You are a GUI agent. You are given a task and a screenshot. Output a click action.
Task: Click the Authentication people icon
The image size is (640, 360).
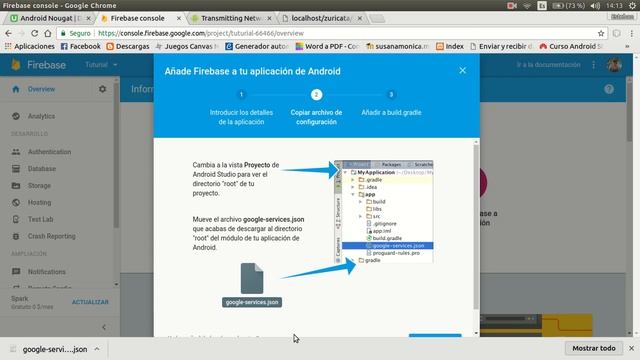click(x=16, y=152)
